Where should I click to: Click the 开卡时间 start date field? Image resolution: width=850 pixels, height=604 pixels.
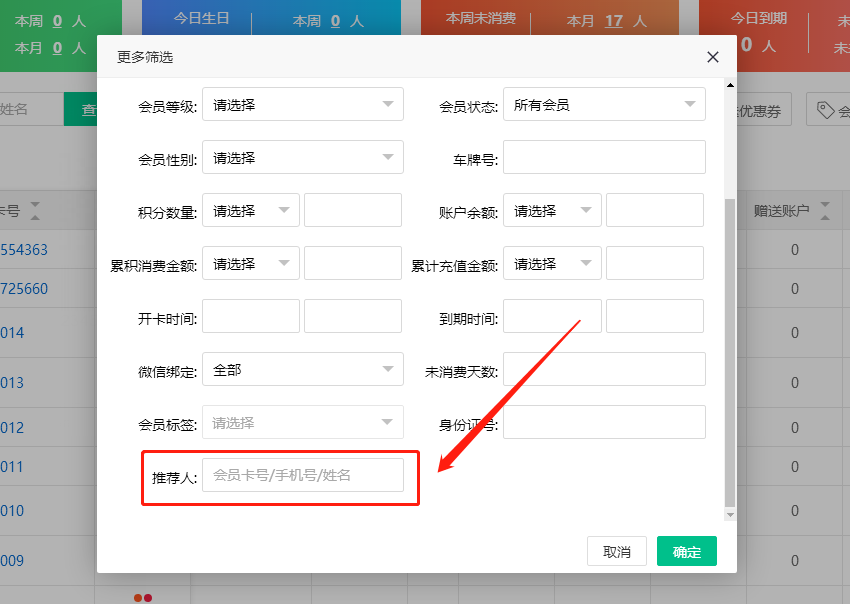(x=250, y=316)
